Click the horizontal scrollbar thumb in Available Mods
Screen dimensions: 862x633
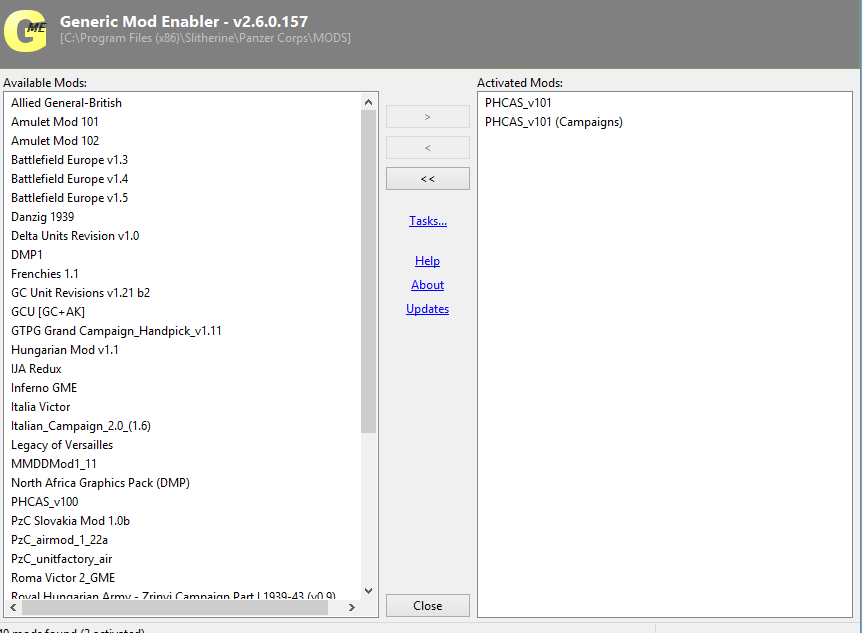(x=175, y=607)
